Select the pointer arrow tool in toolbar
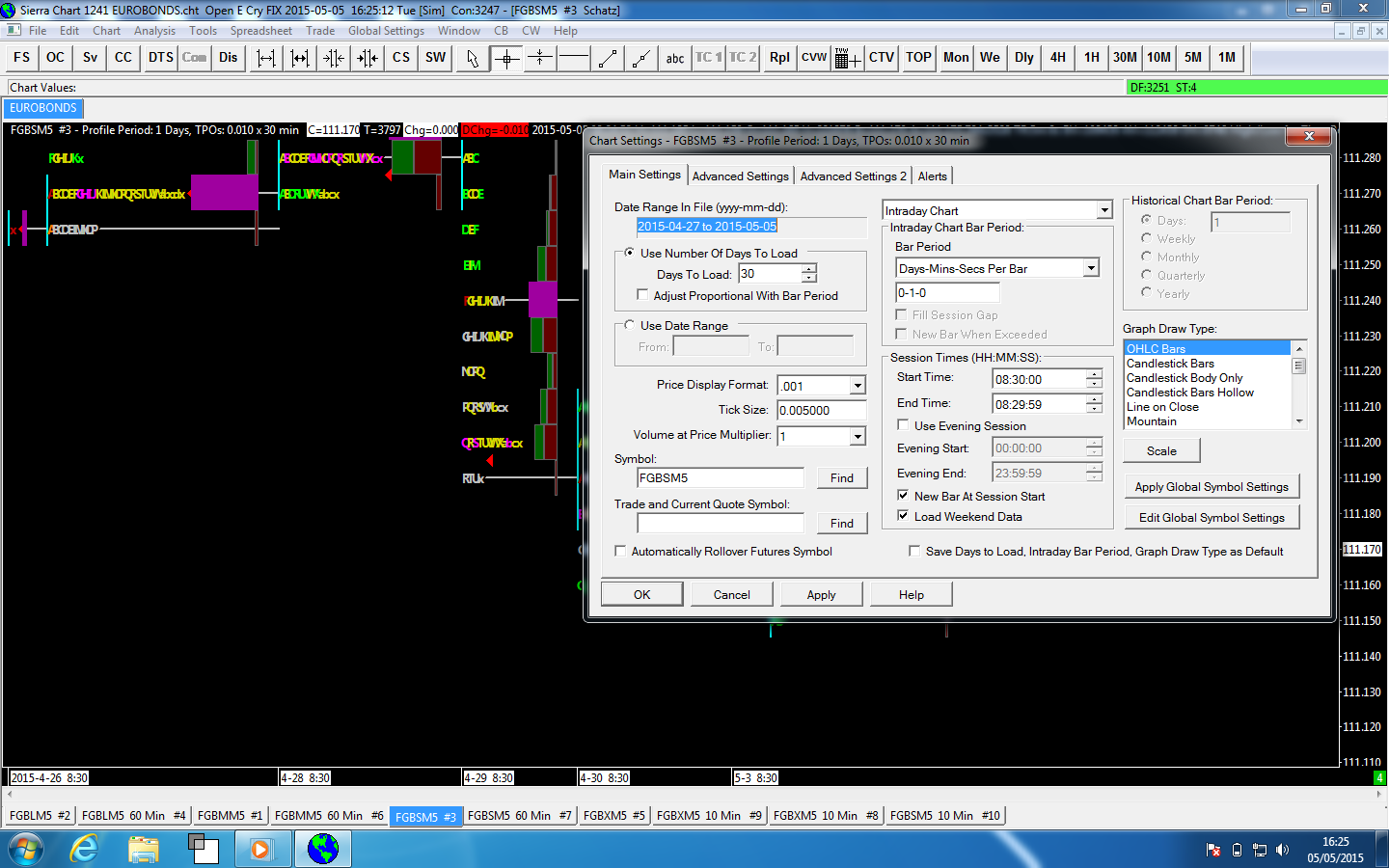 click(472, 58)
